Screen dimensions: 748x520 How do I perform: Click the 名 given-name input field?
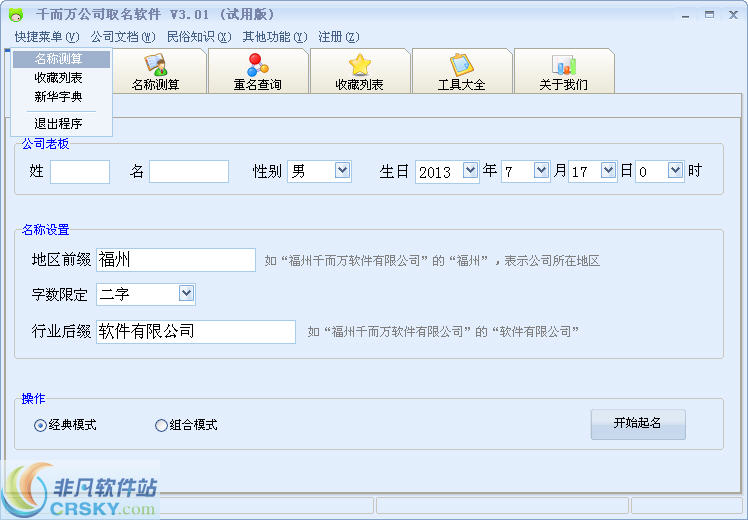coord(189,171)
